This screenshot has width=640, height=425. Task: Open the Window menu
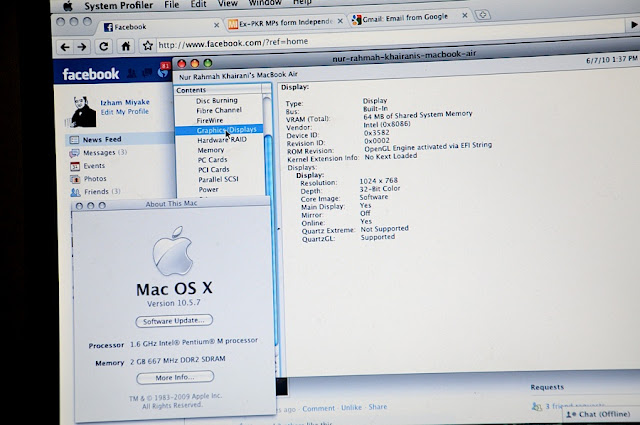click(265, 3)
